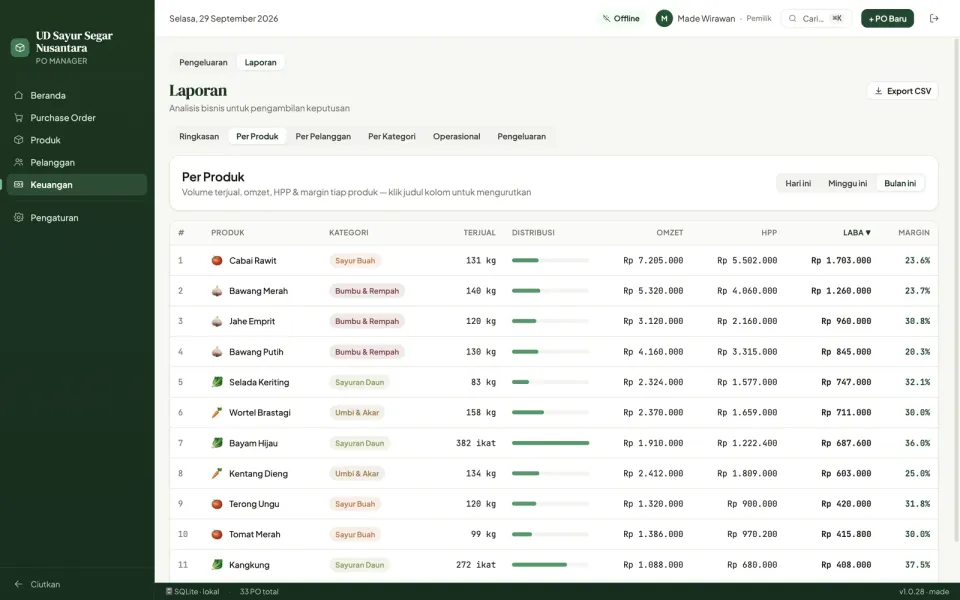The width and height of the screenshot is (960, 600).
Task: Click the Kangkung leaf icon
Action: click(217, 564)
